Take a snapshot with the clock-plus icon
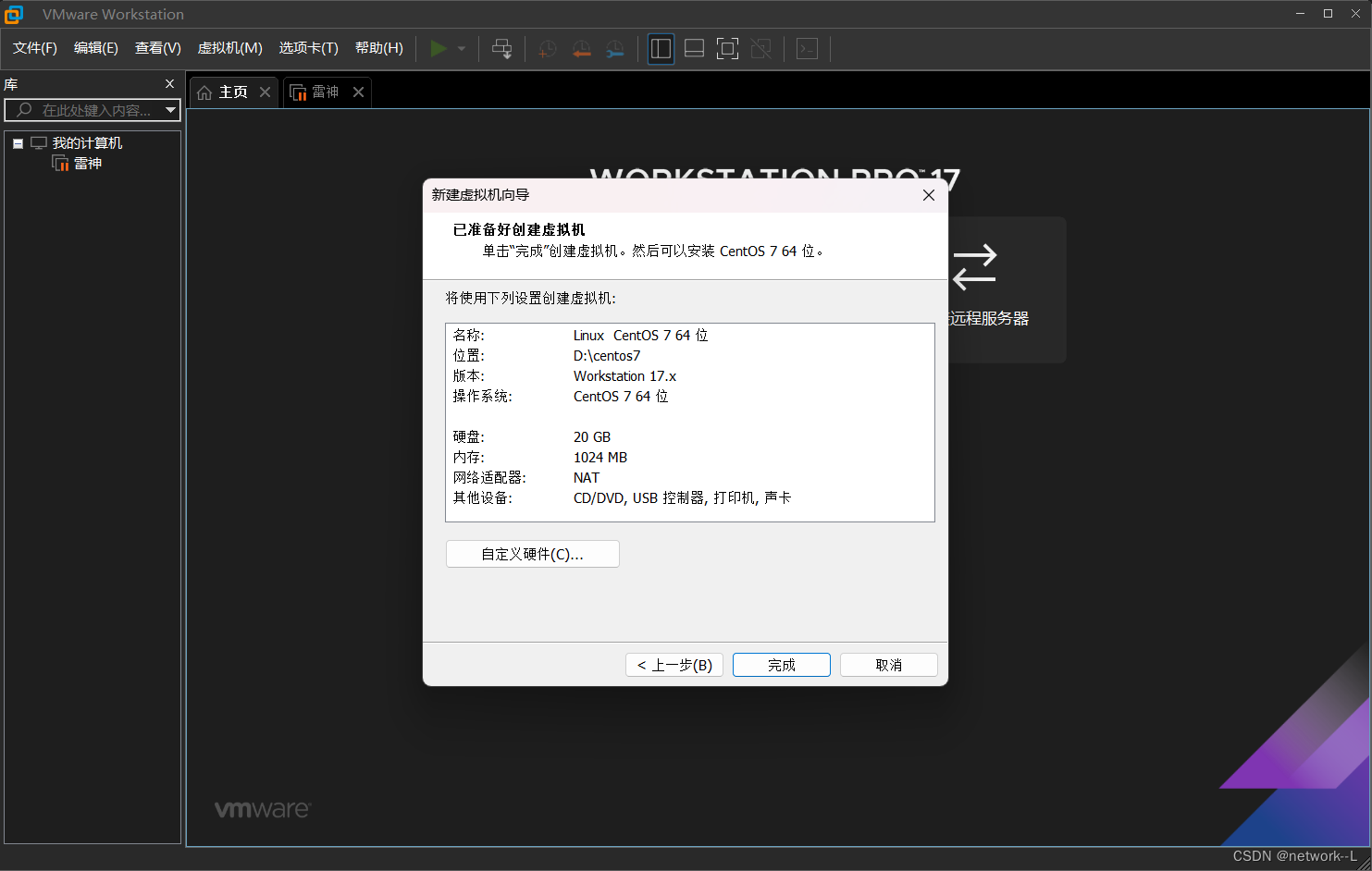 pos(548,49)
